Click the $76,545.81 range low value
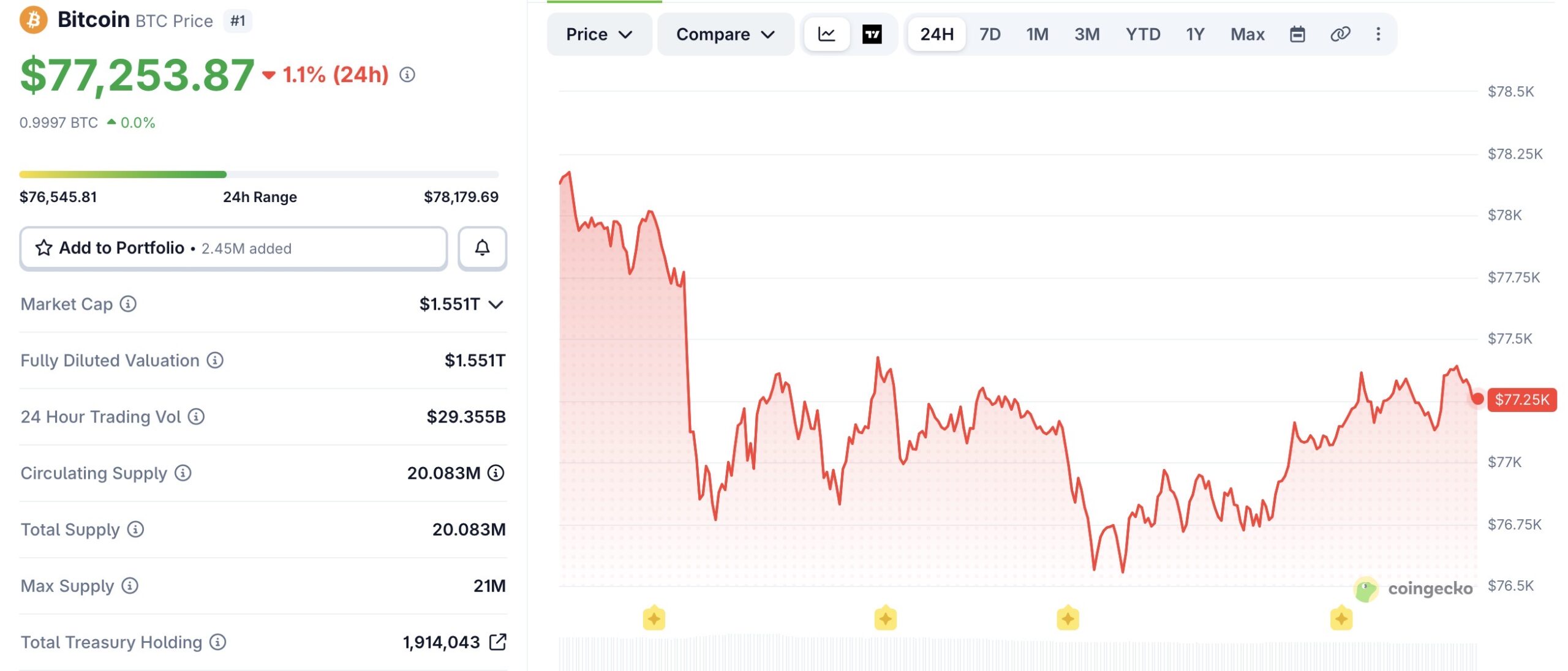1568x671 pixels. [58, 197]
